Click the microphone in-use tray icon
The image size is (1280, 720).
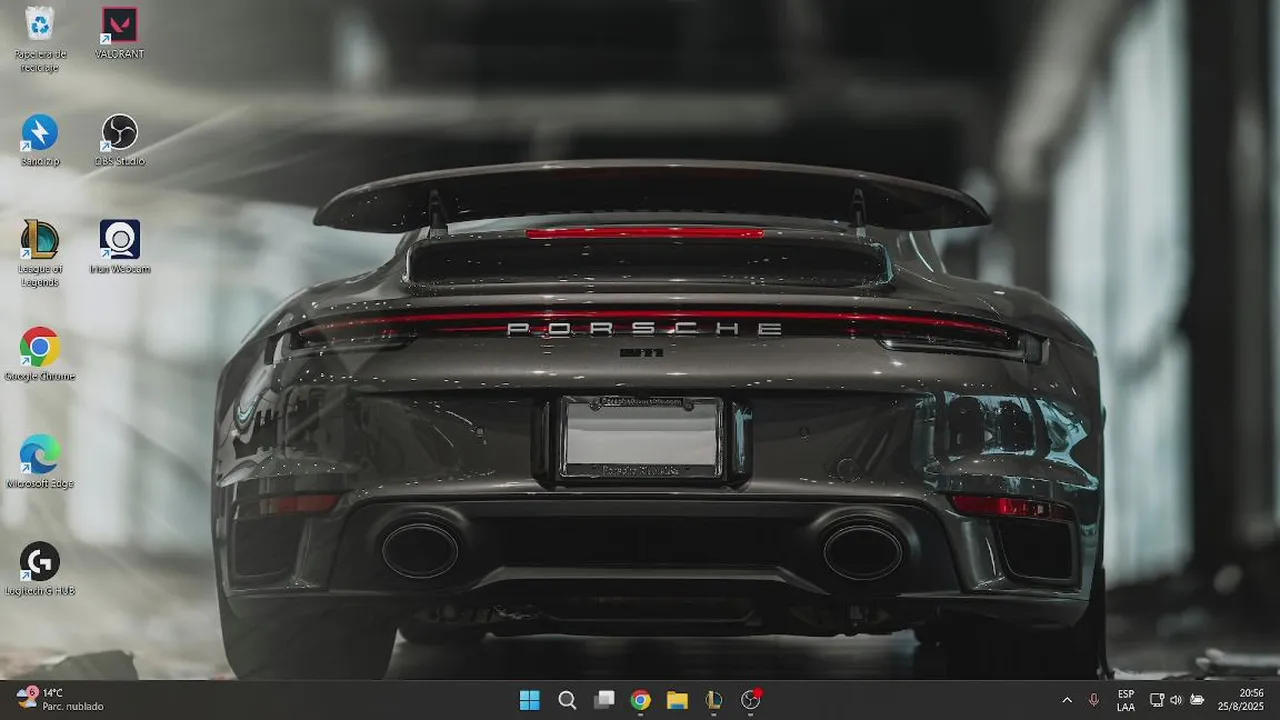click(x=1094, y=700)
